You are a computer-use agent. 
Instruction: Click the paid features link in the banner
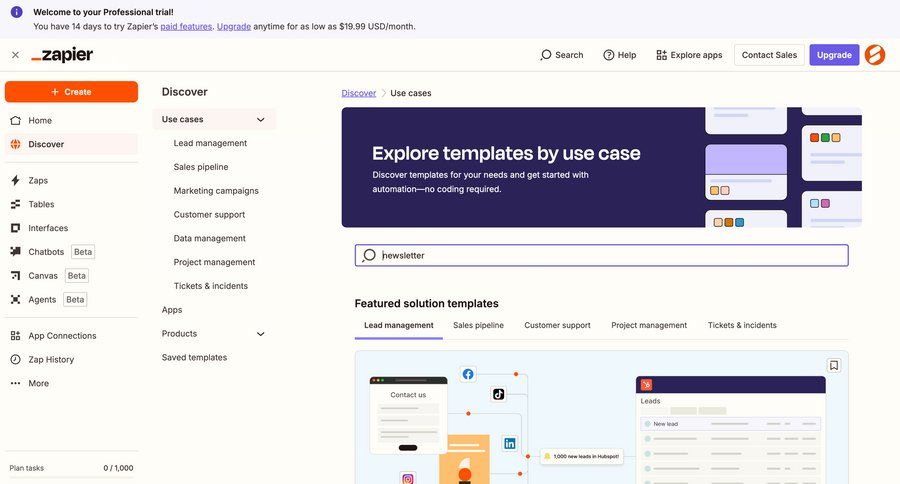coord(186,26)
